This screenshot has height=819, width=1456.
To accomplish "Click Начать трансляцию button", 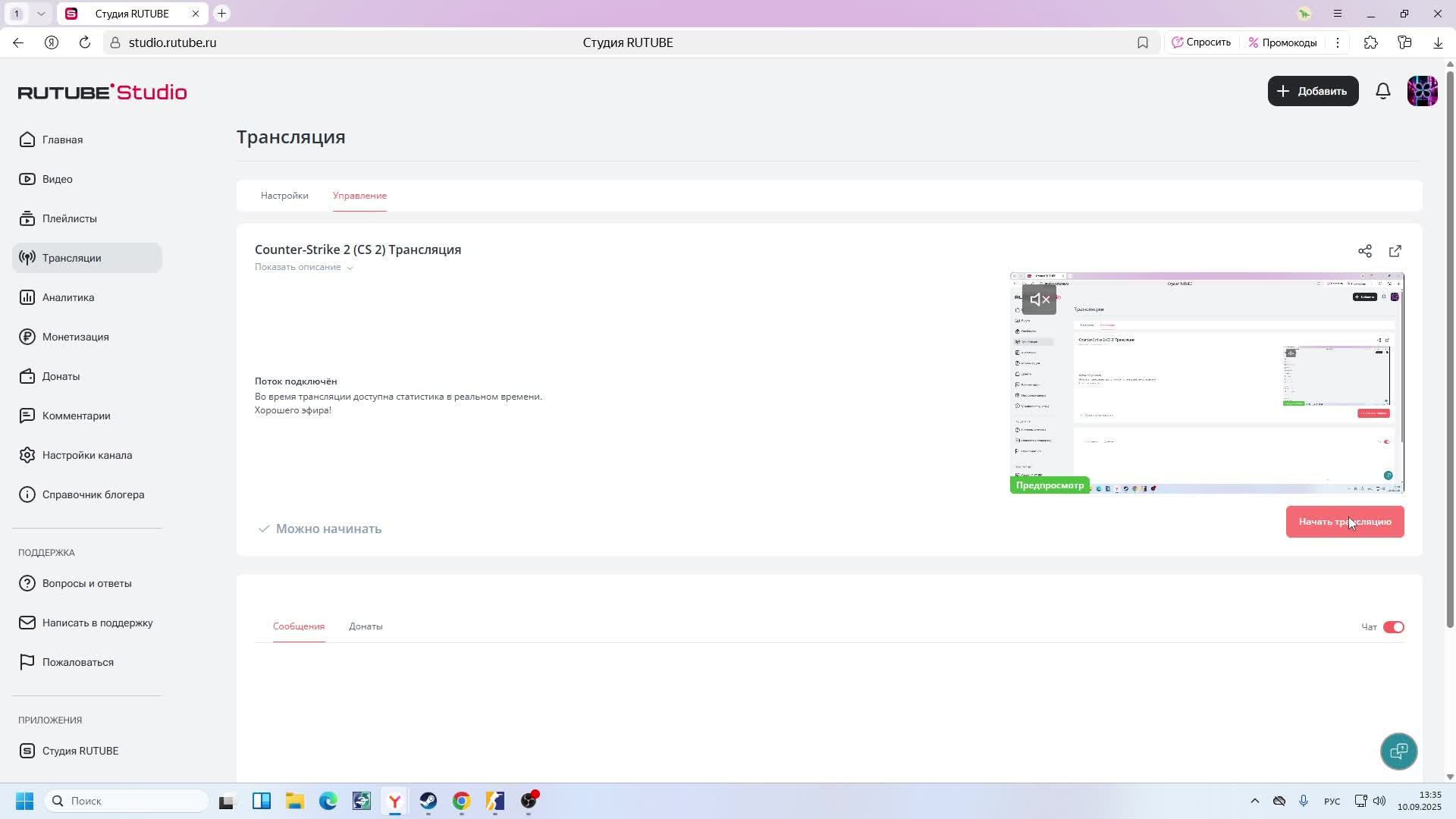I will pos(1344,522).
